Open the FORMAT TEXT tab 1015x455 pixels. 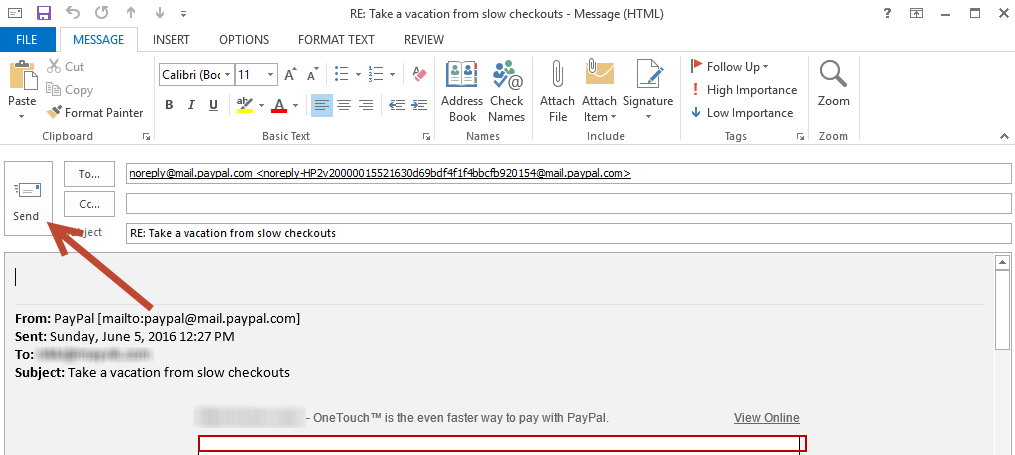(x=336, y=39)
